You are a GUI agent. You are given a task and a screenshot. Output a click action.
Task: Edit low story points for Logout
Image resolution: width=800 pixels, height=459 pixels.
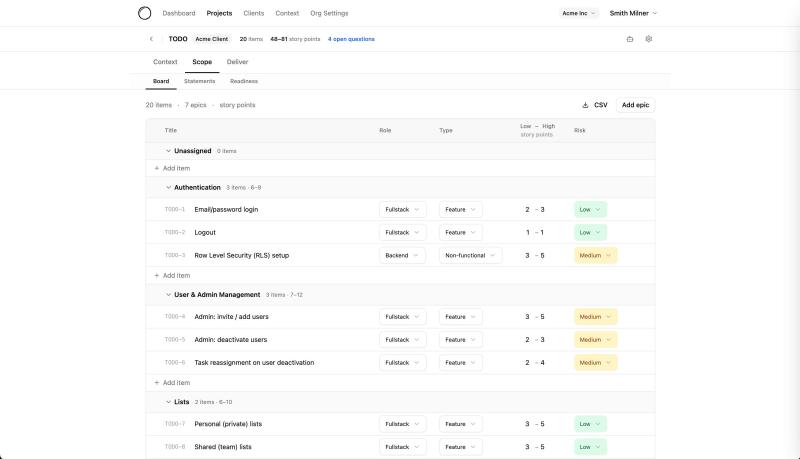[527, 232]
